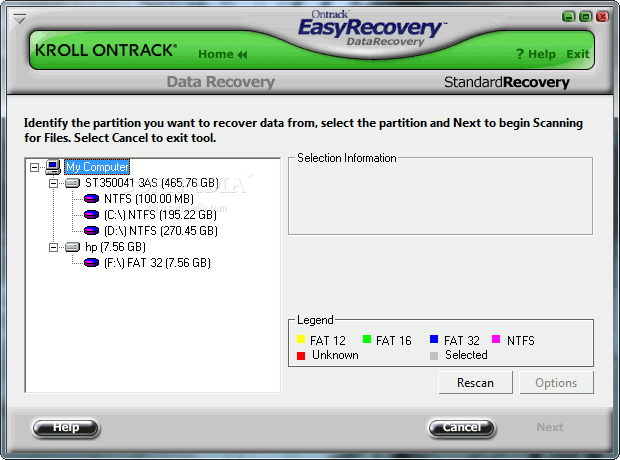Click the blue FAT 32 legend swatch
Viewport: 620px width, 460px height.
click(x=434, y=339)
